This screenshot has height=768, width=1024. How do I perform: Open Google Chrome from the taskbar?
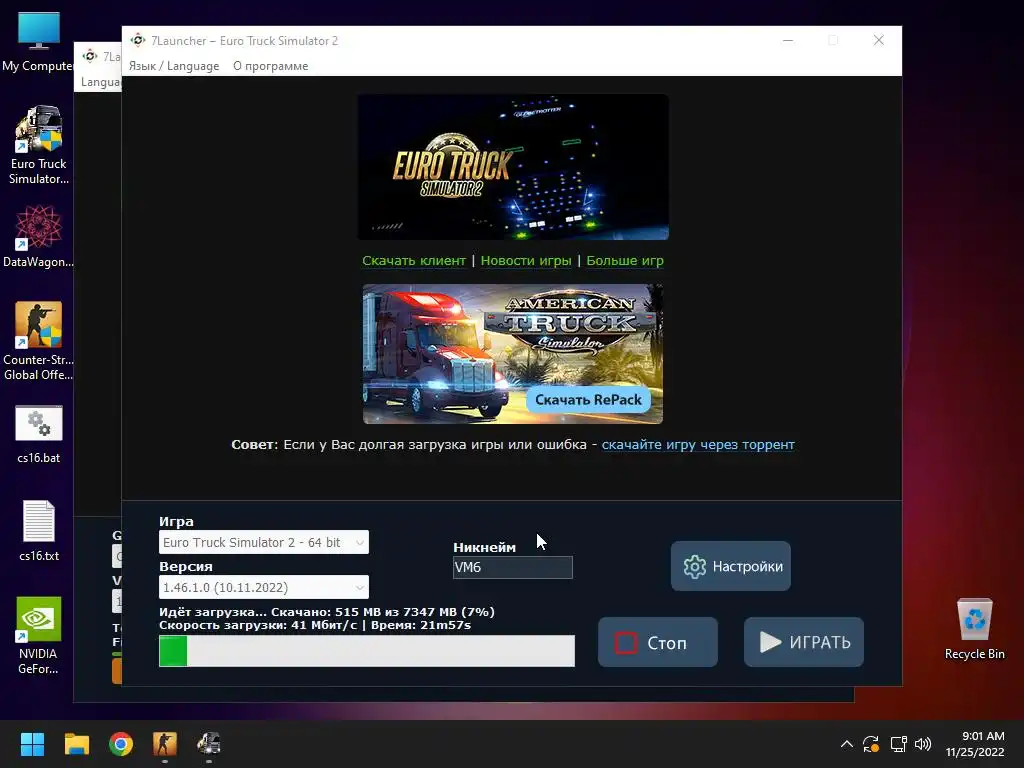click(121, 744)
